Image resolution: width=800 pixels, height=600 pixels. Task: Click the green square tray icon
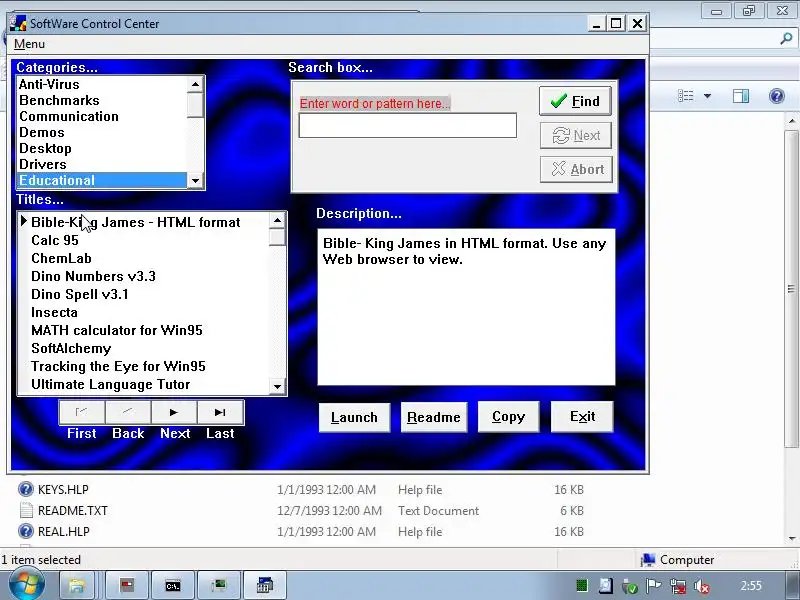[581, 586]
